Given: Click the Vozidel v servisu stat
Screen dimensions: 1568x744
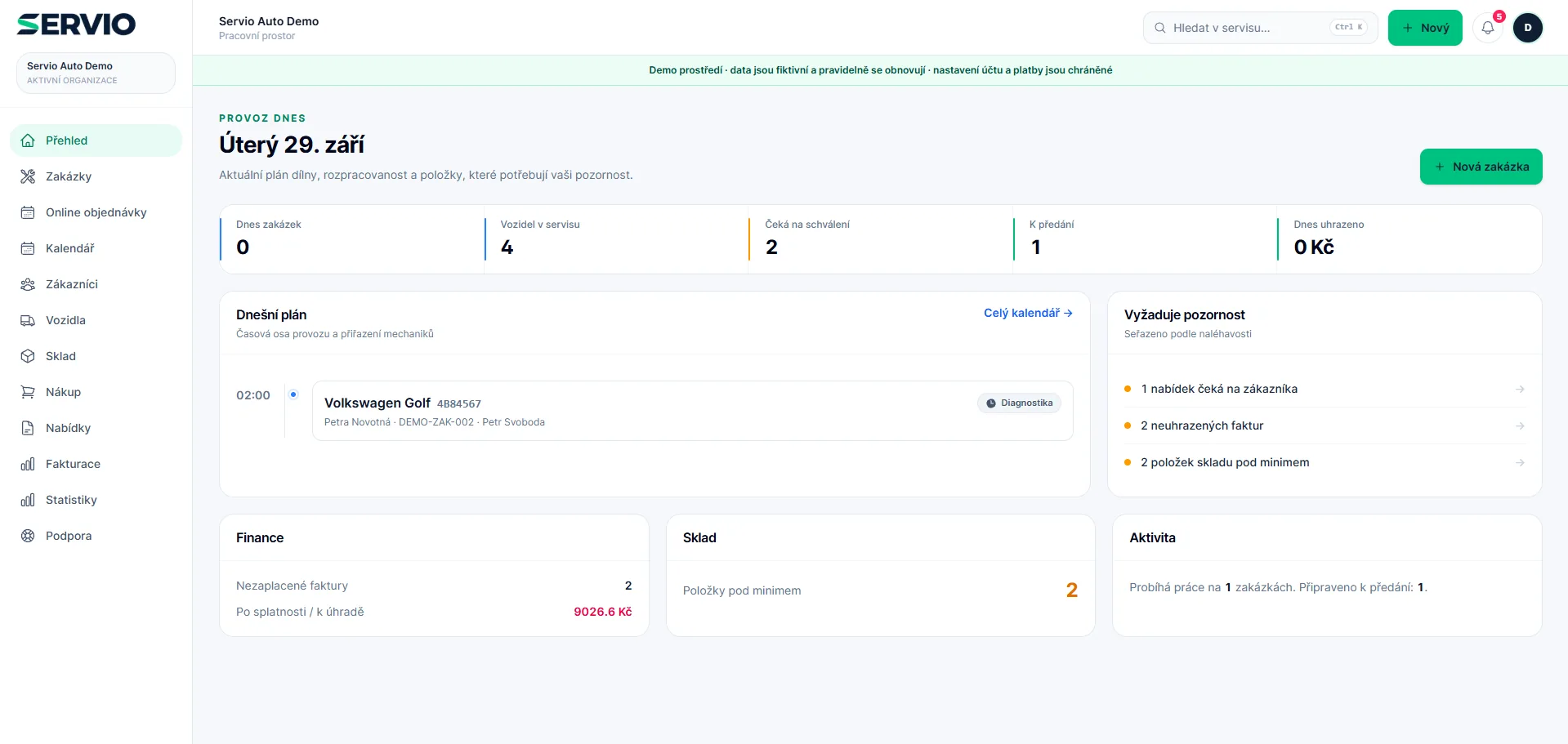Looking at the screenshot, I should click(615, 238).
